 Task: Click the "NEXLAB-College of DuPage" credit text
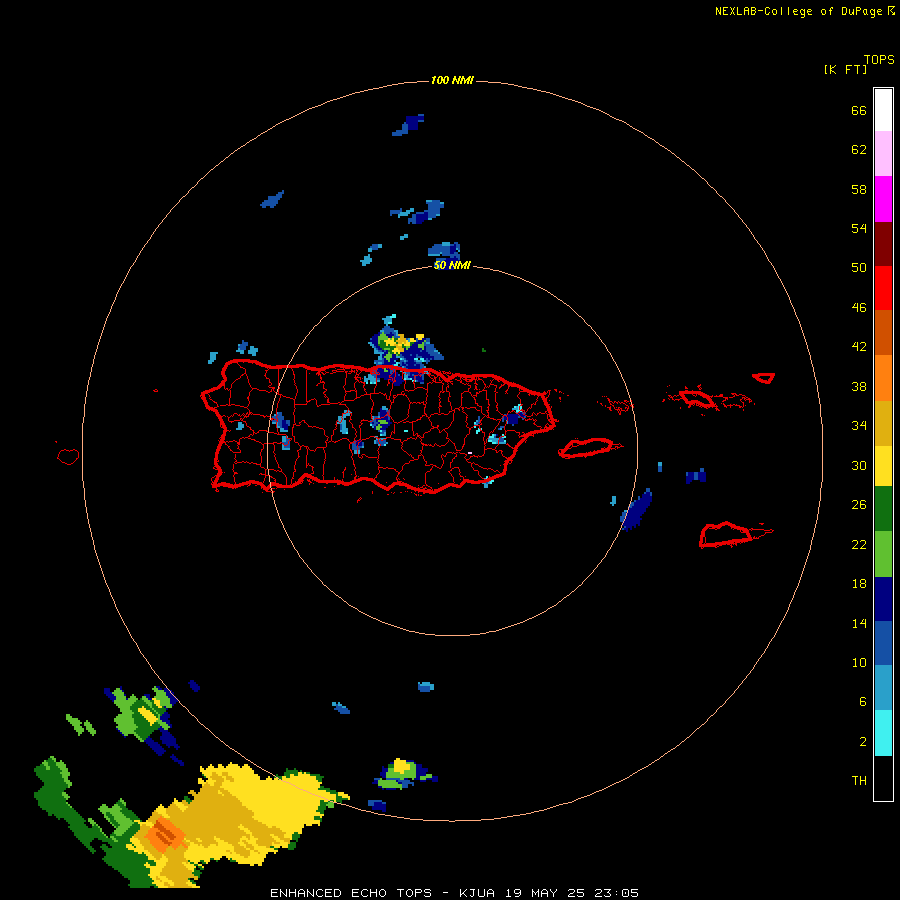tap(798, 11)
